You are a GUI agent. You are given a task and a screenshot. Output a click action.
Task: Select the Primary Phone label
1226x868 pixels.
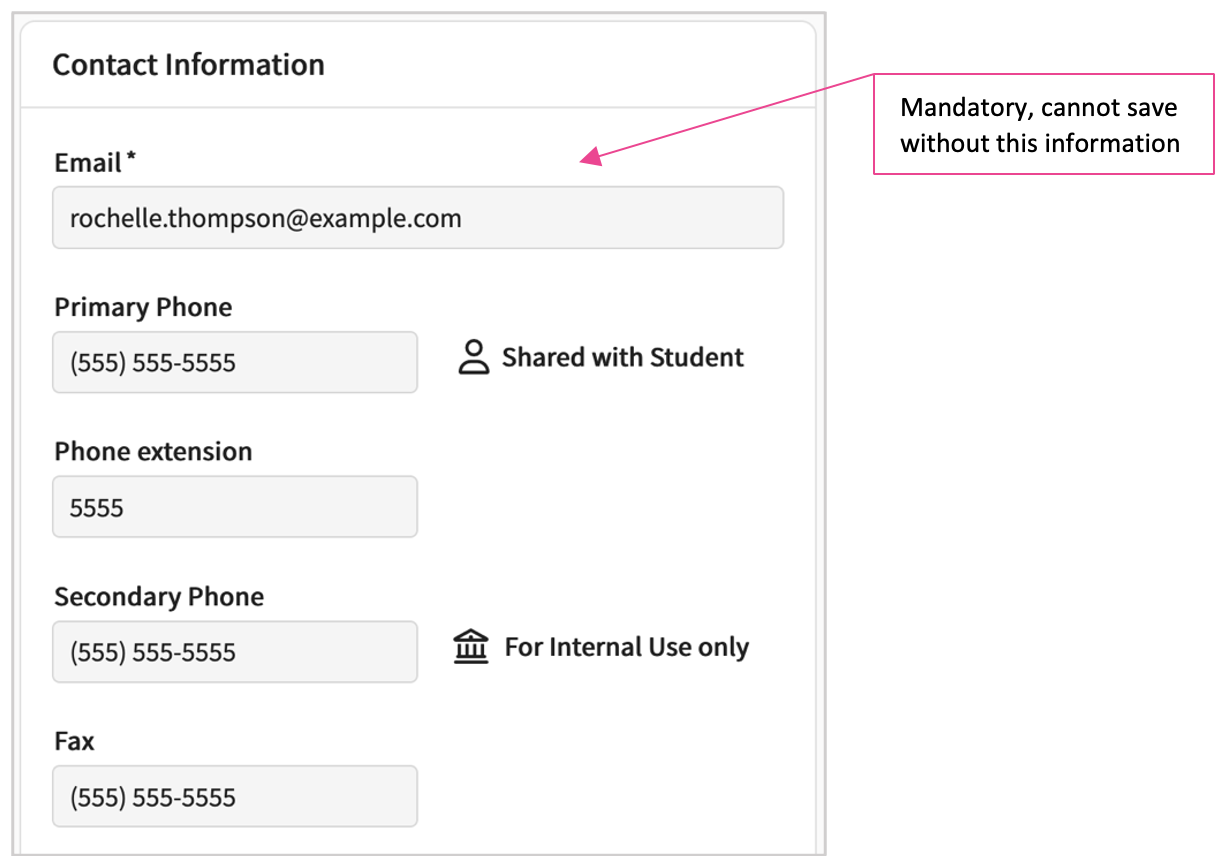point(143,307)
